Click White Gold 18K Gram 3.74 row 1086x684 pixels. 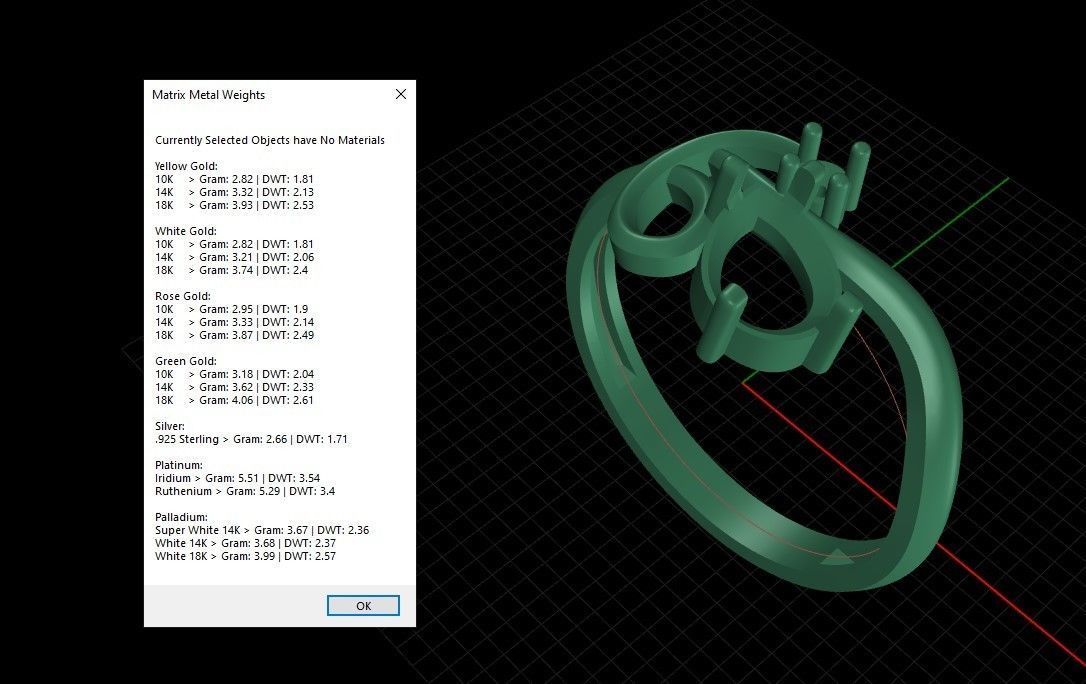point(231,271)
